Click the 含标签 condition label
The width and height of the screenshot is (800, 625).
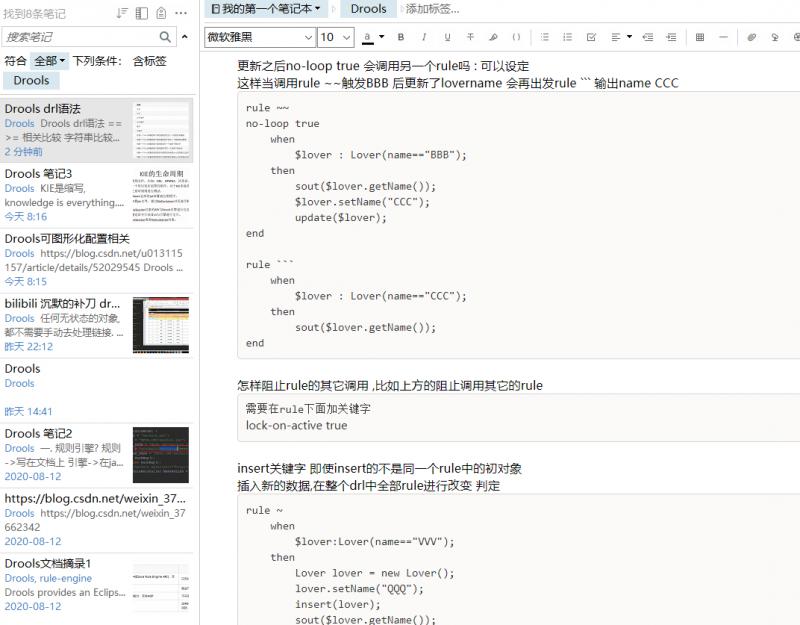point(149,61)
